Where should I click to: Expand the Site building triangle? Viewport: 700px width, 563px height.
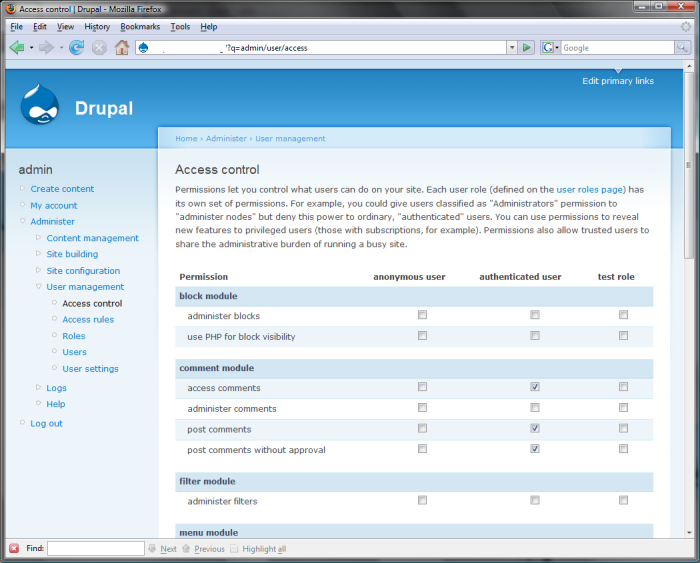[x=38, y=253]
